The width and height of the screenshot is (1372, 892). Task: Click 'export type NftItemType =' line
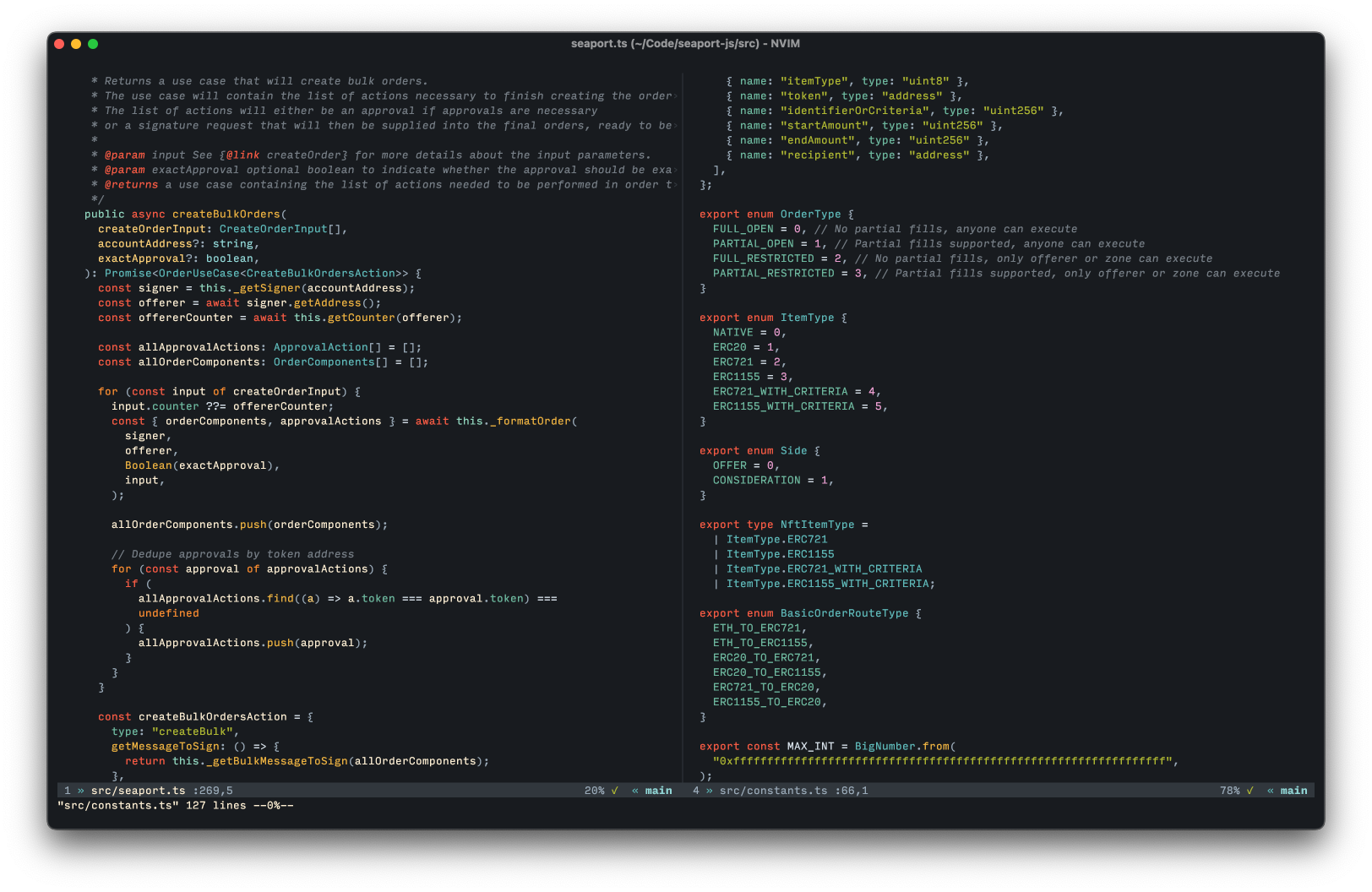(784, 525)
